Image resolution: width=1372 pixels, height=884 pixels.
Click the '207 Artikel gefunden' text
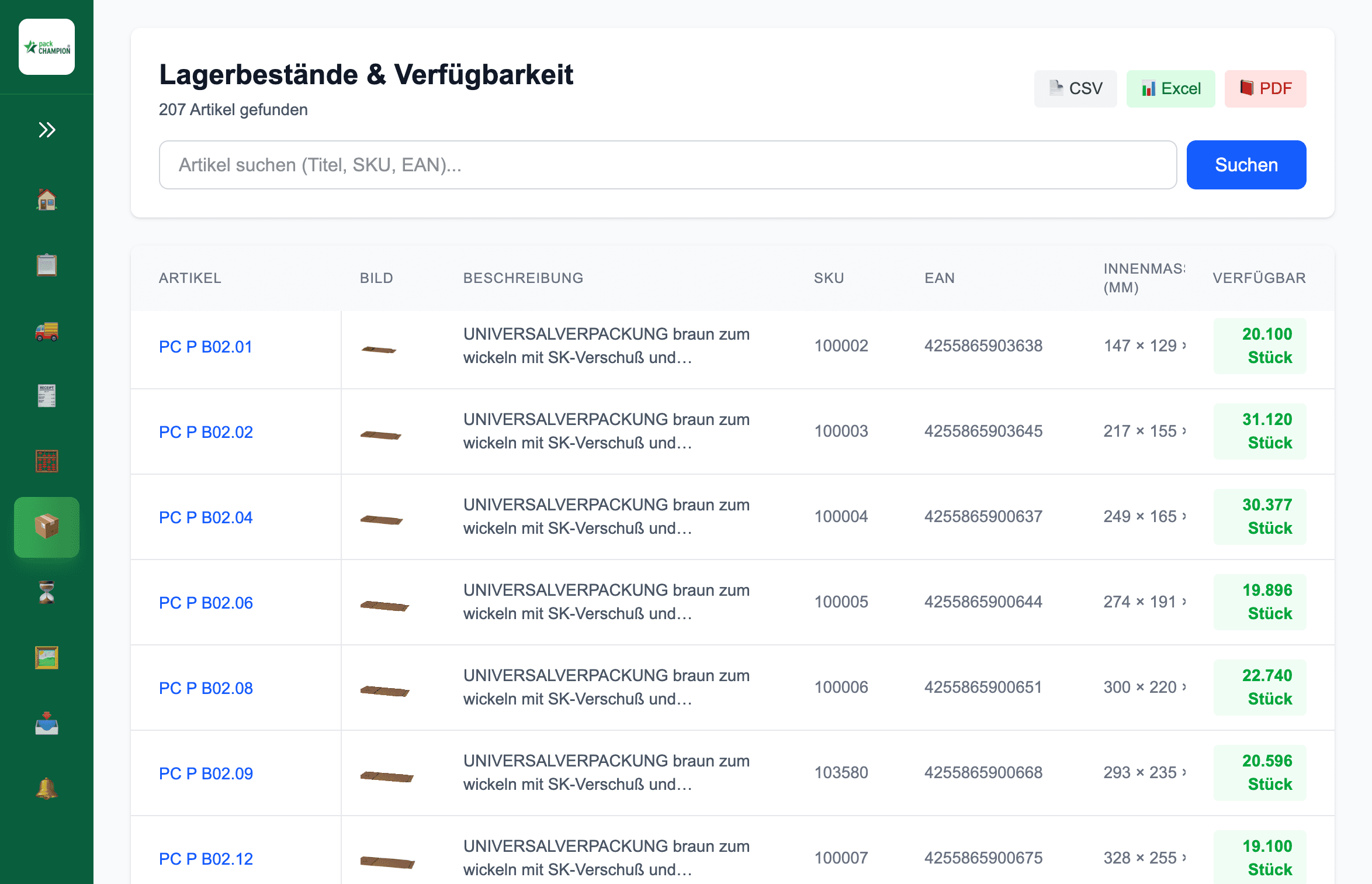tap(233, 110)
